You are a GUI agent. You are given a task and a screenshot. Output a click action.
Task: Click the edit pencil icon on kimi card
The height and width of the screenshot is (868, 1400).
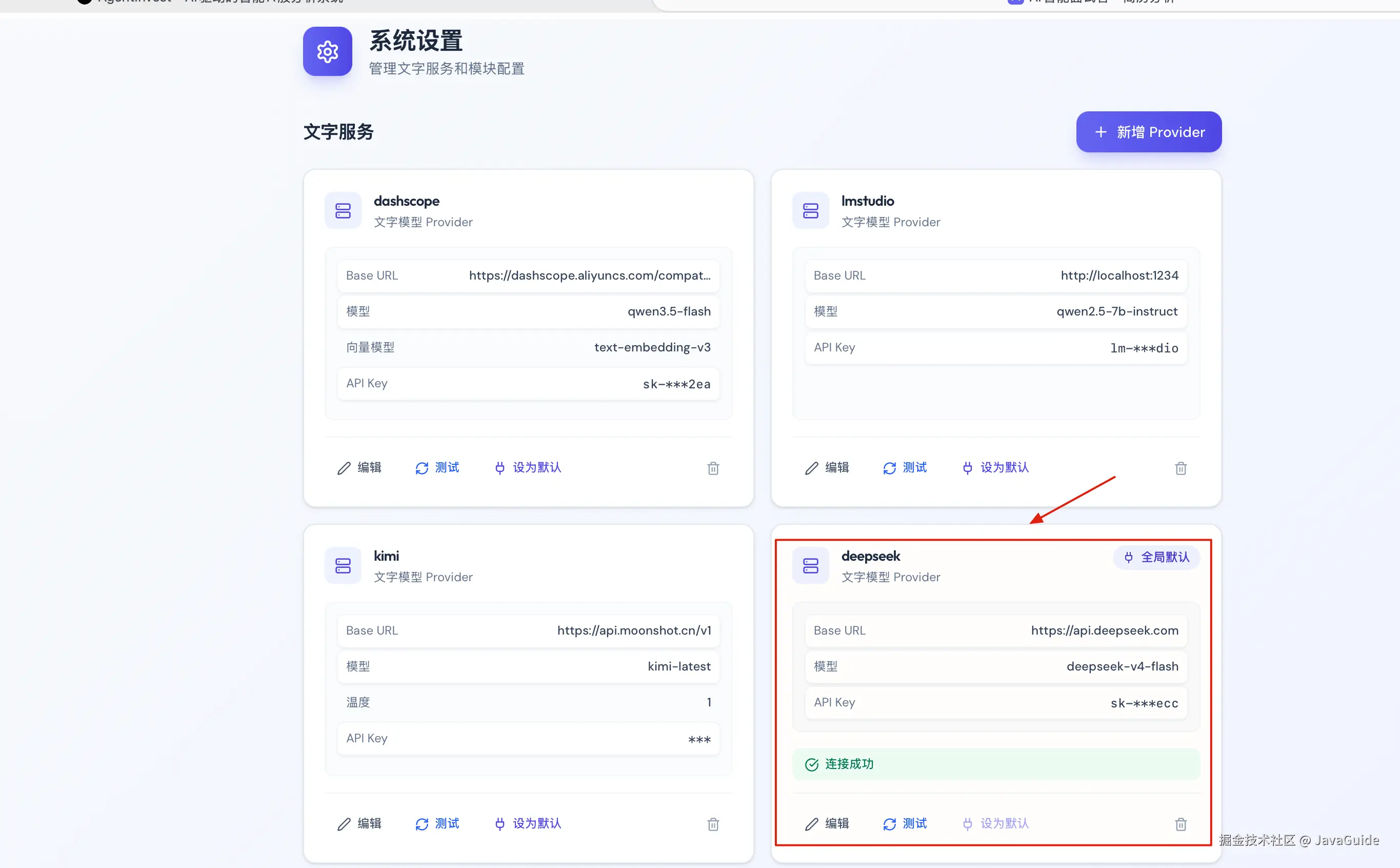(344, 823)
